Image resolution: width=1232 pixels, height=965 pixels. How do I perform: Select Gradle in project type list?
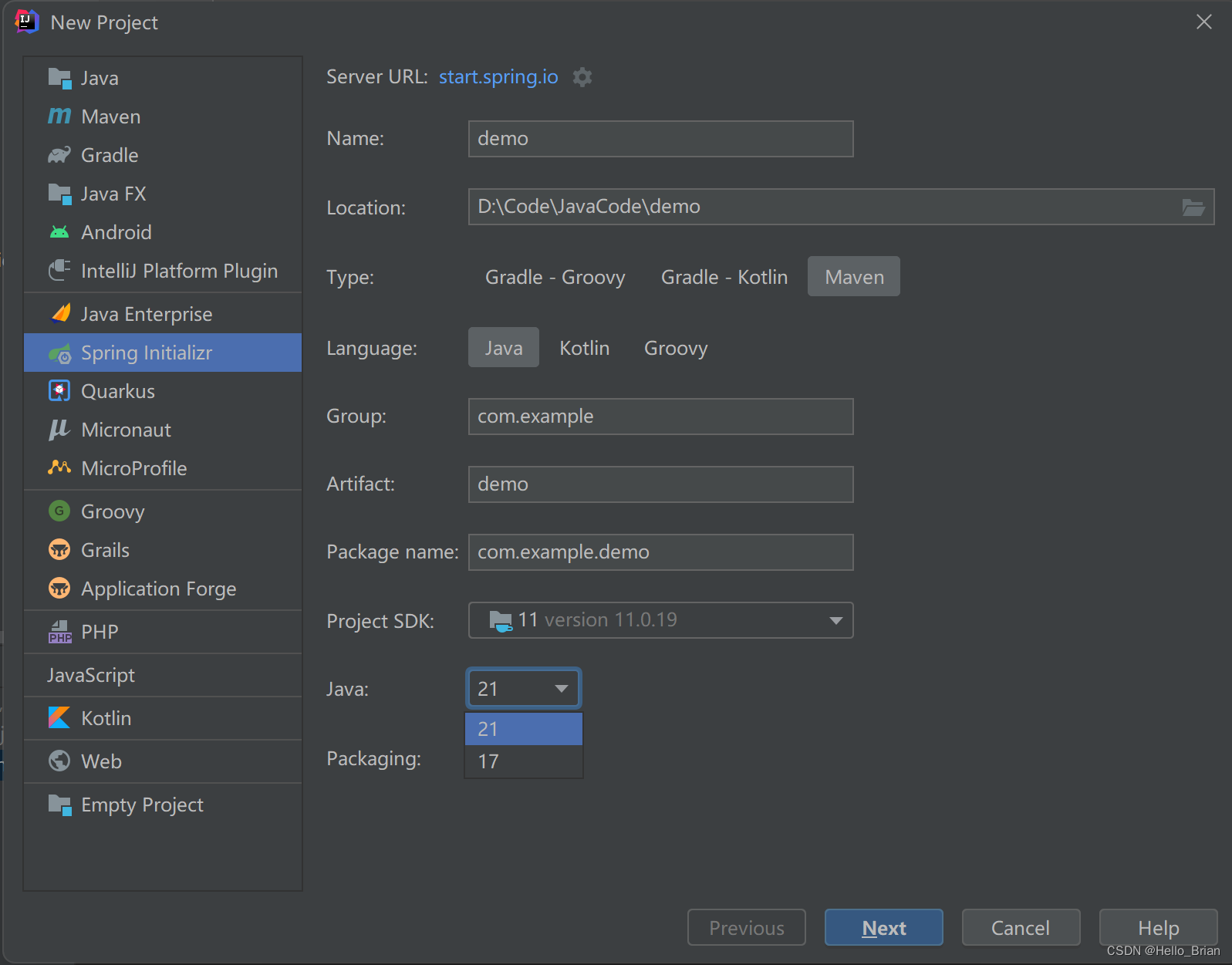(163, 155)
